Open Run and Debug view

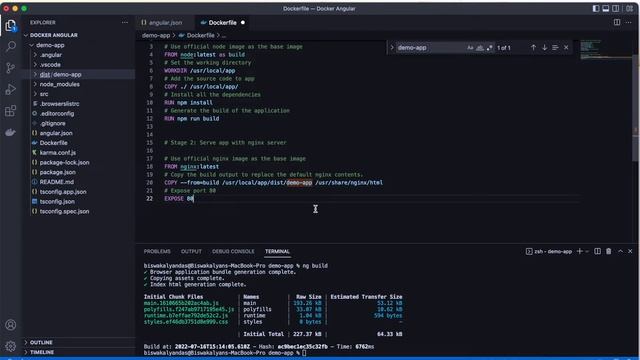tap(11, 89)
